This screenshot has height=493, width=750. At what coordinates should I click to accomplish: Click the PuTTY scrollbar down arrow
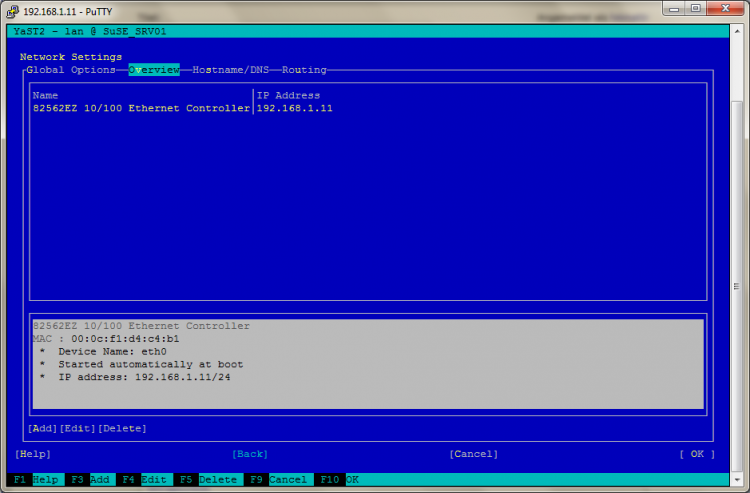tap(737, 479)
